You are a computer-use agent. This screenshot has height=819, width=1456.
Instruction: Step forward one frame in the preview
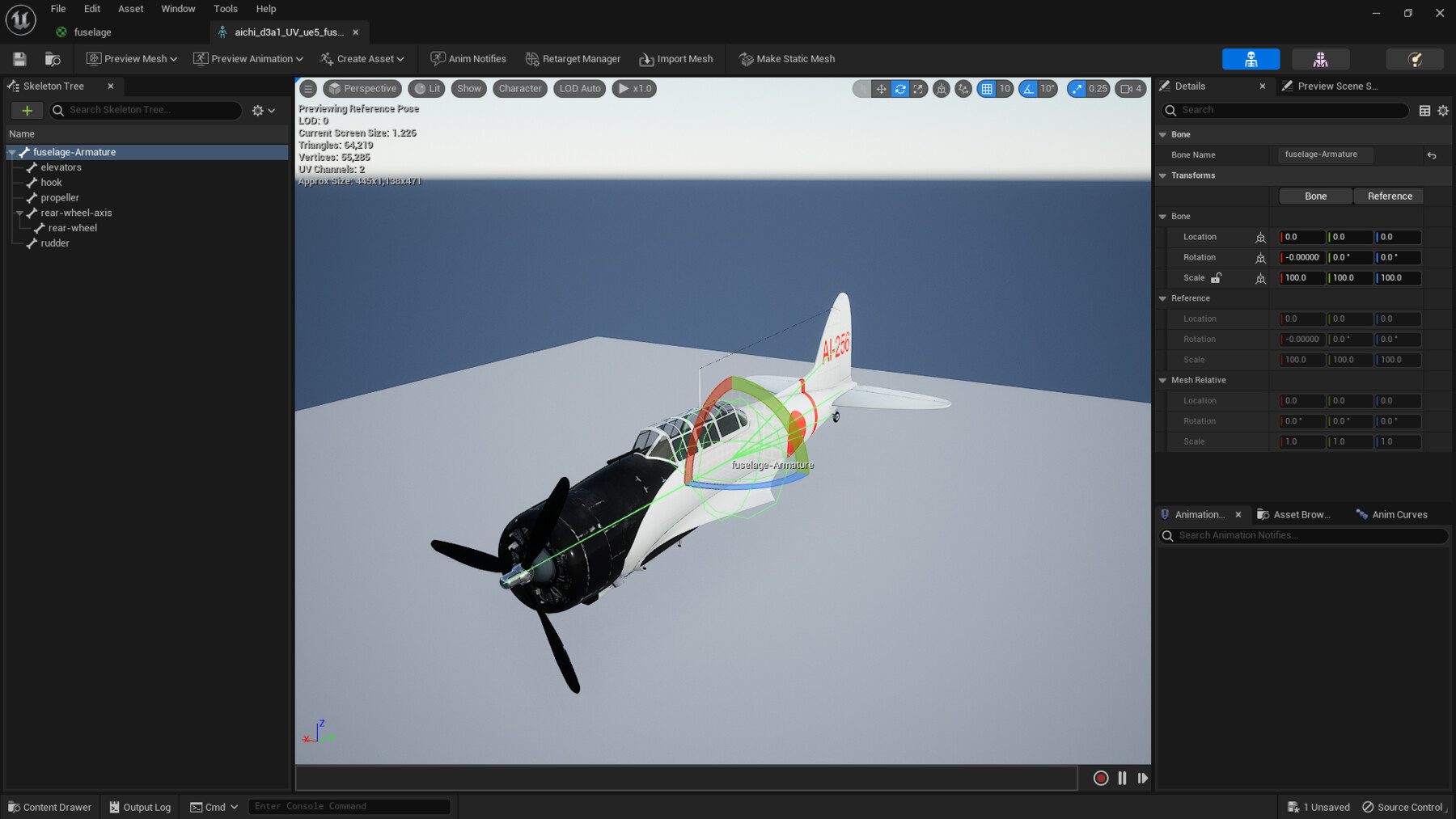1143,778
